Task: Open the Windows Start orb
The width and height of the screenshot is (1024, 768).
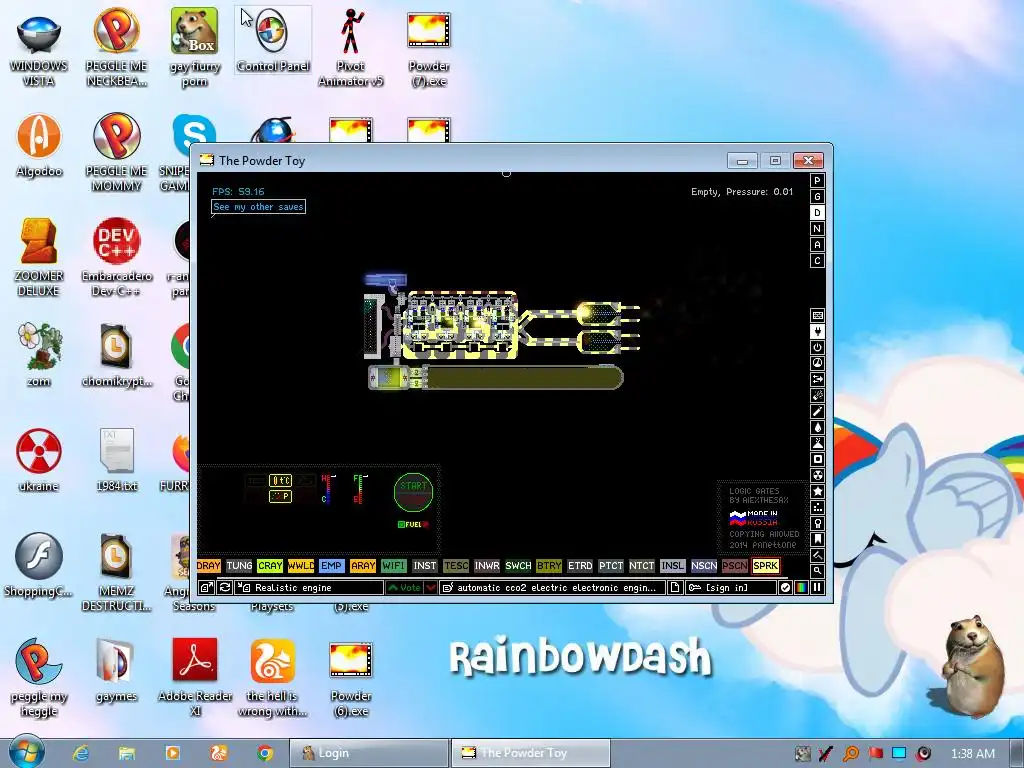Action: [x=26, y=751]
